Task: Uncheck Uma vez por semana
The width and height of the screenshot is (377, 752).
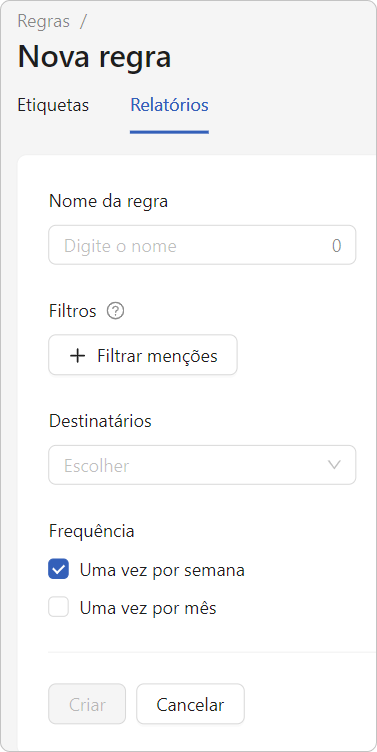Action: [59, 570]
